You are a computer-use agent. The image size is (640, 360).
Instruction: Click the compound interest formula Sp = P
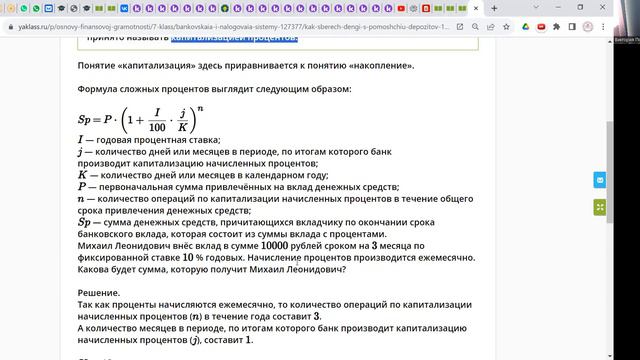coord(140,119)
